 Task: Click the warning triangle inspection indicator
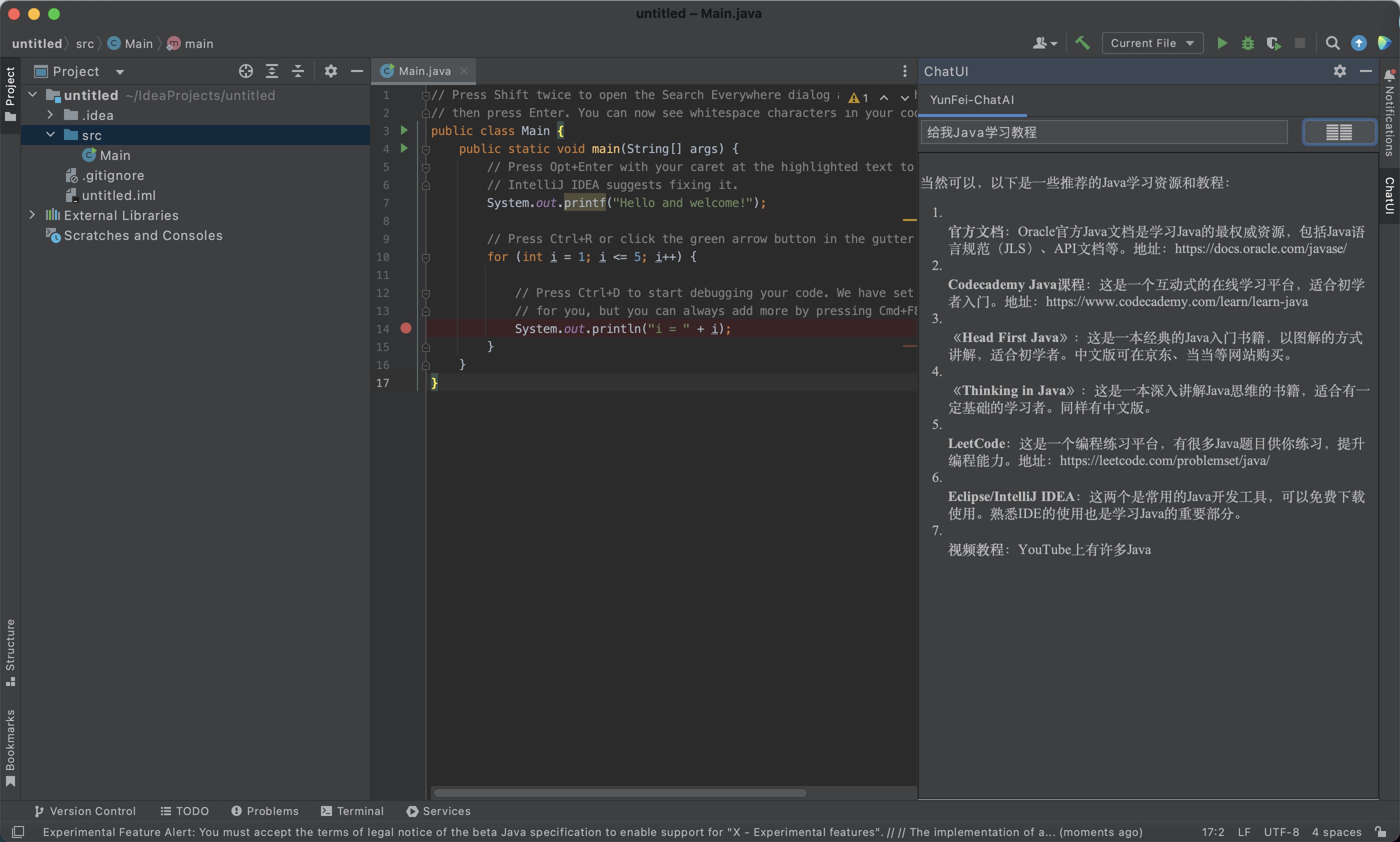[x=853, y=98]
